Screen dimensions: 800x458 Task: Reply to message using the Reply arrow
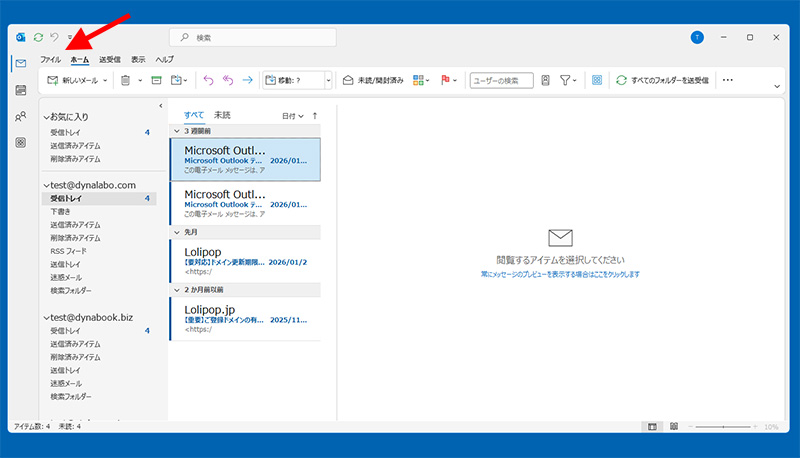click(x=208, y=80)
